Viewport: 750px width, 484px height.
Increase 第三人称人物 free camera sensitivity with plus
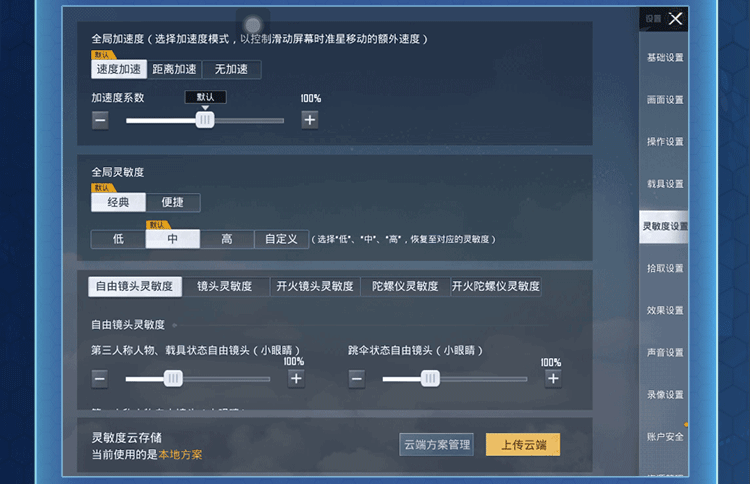click(296, 378)
